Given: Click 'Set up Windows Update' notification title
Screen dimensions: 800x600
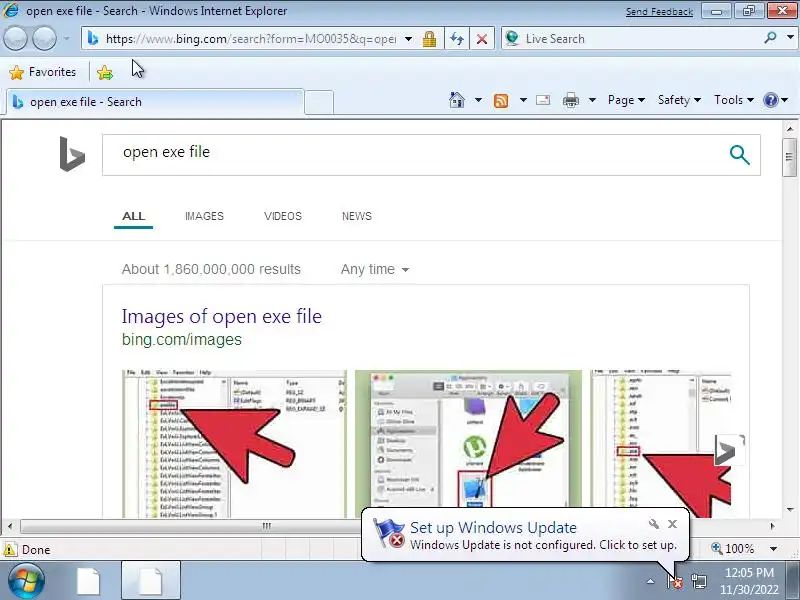Looking at the screenshot, I should pyautogui.click(x=493, y=527).
